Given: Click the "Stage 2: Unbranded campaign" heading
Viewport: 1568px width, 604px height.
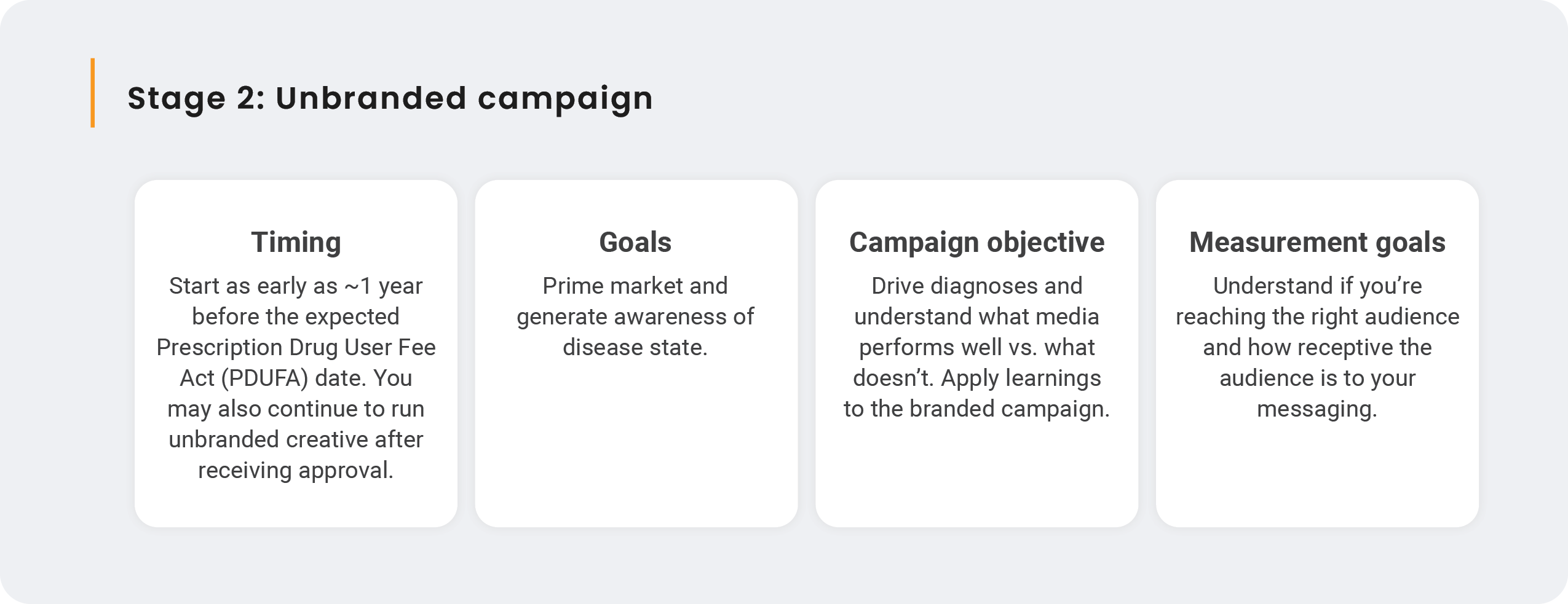Looking at the screenshot, I should [390, 98].
